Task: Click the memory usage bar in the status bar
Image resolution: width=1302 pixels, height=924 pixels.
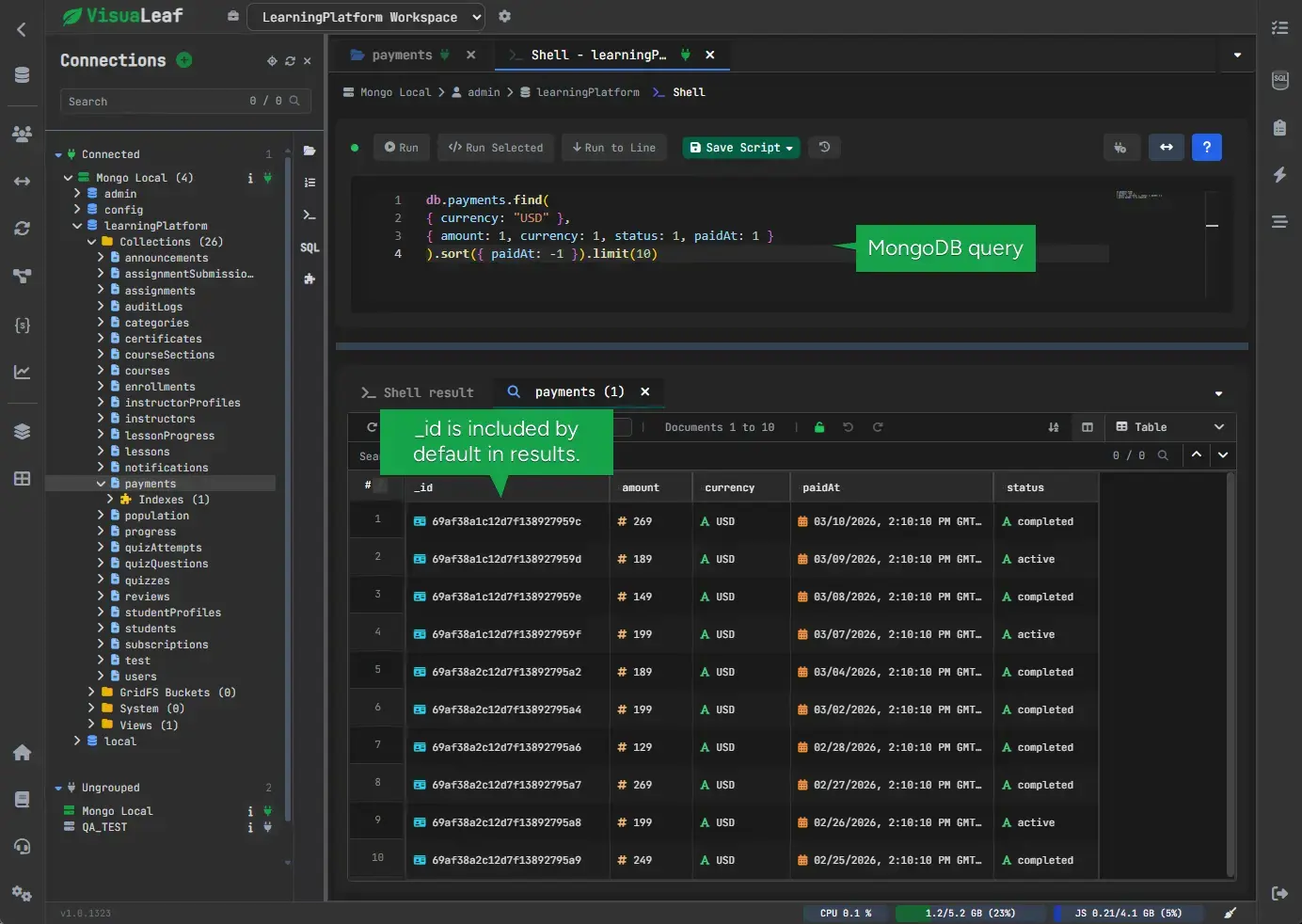Action: [971, 913]
